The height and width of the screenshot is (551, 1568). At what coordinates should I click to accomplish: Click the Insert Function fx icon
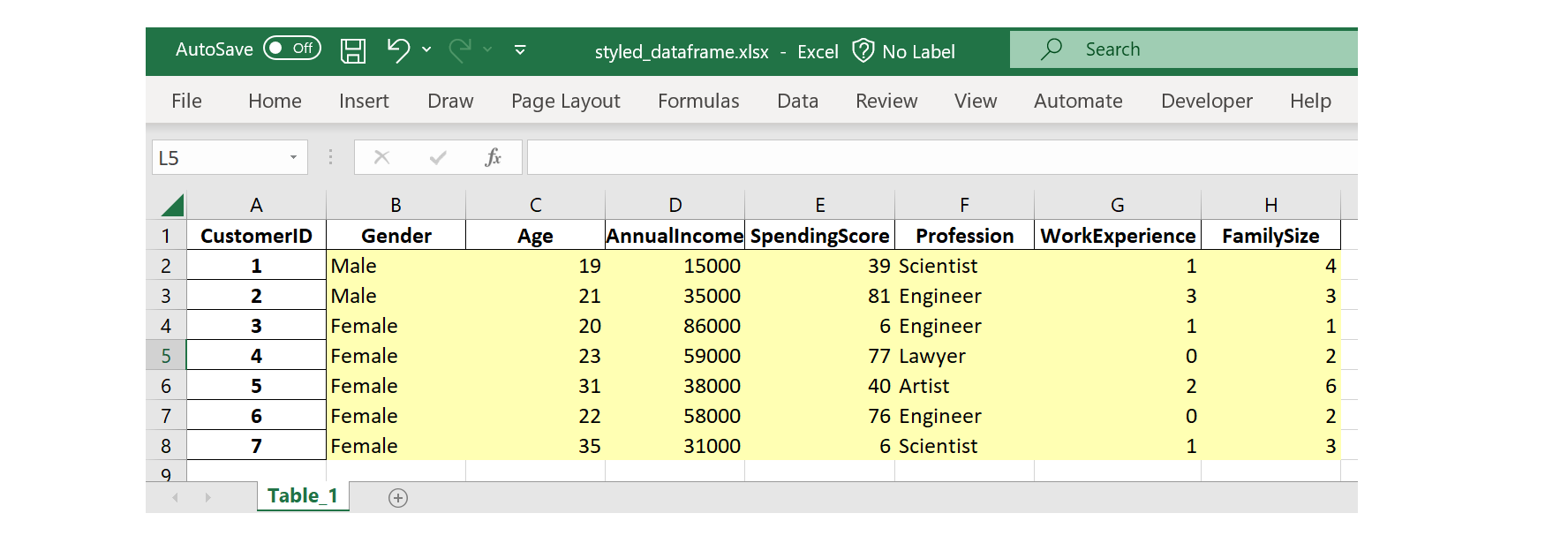tap(493, 157)
